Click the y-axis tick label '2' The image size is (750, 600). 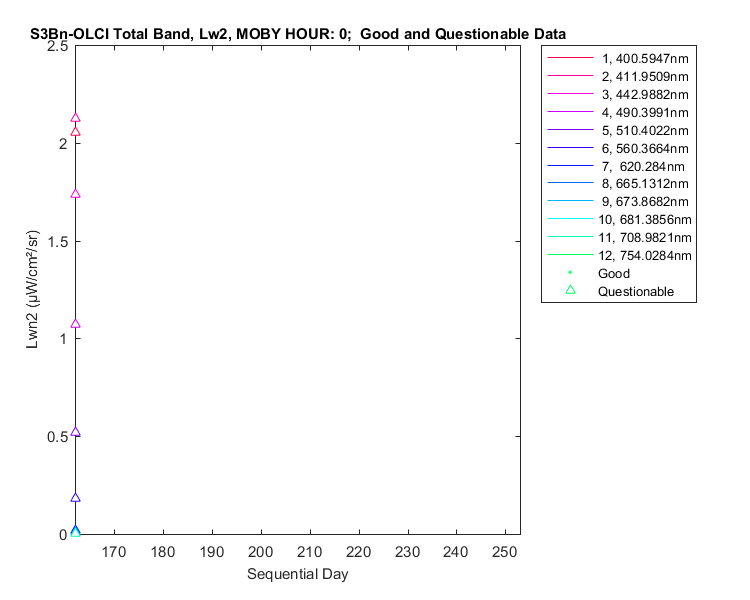(x=63, y=144)
